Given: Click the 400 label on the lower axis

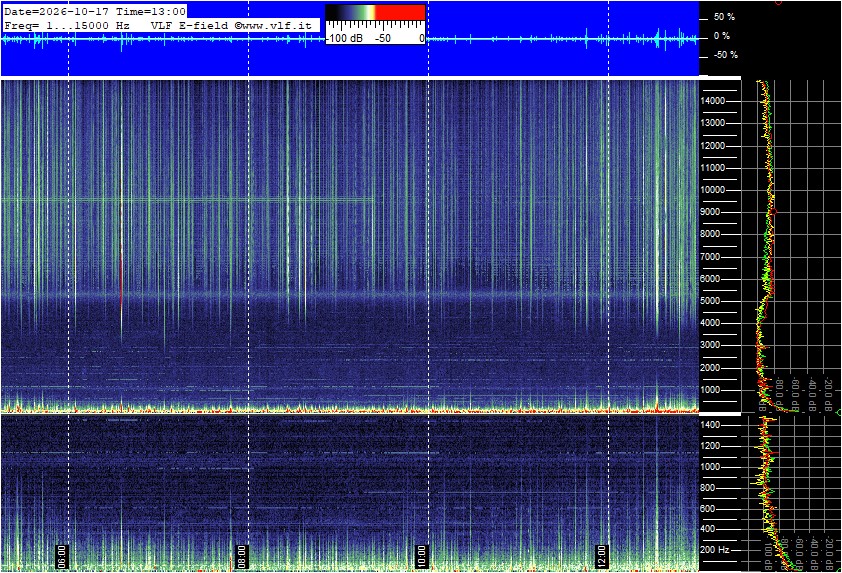Looking at the screenshot, I should (708, 529).
